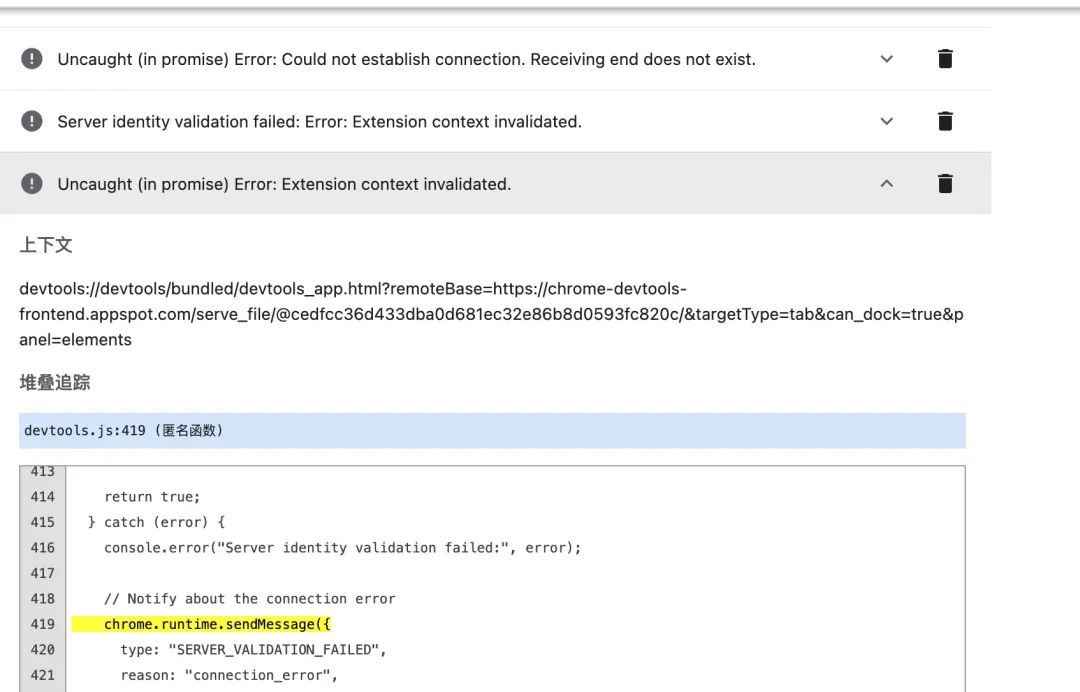Click the error icon beside 'Server identity validation failed'
This screenshot has width=1080, height=692.
point(32,121)
